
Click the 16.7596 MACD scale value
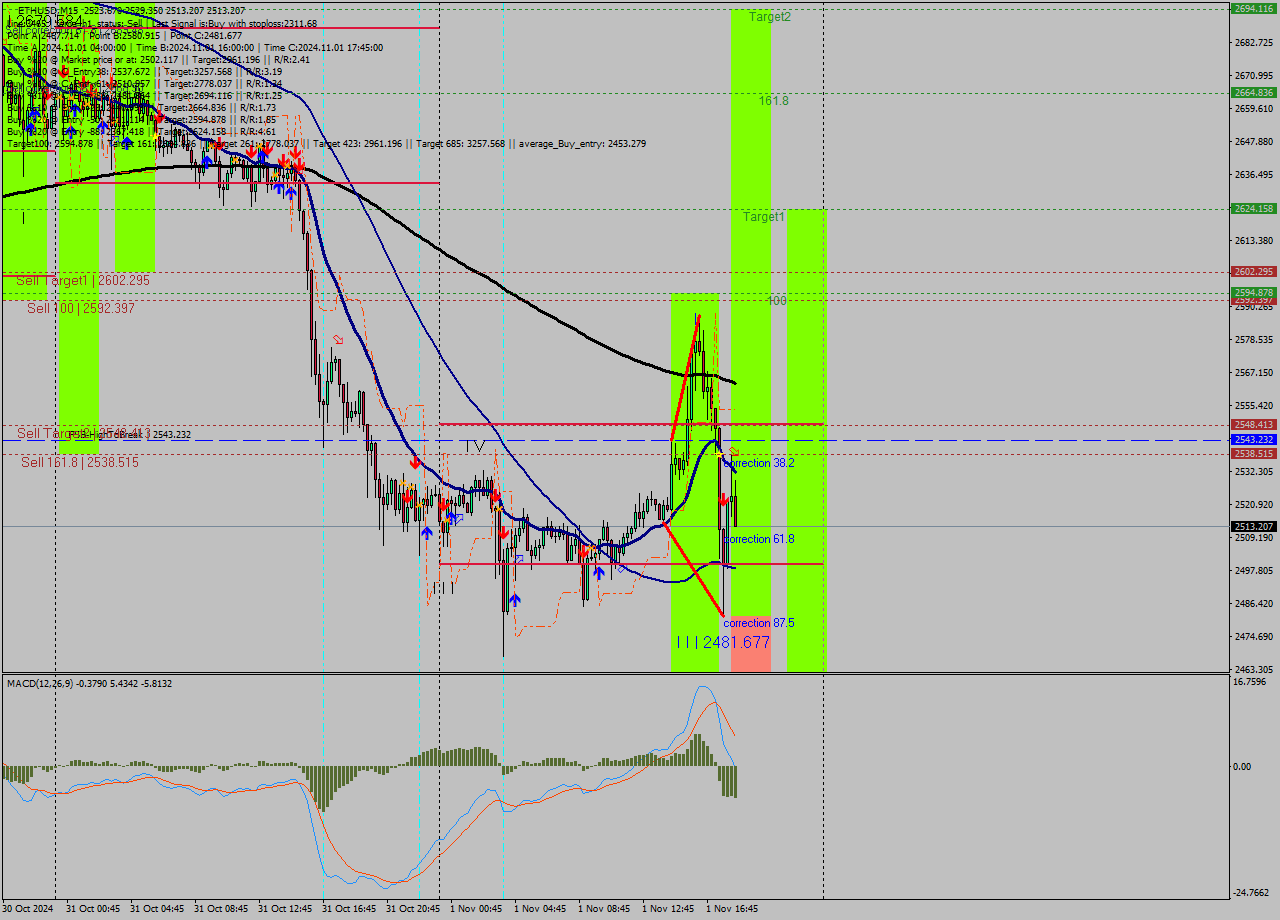pos(1251,682)
